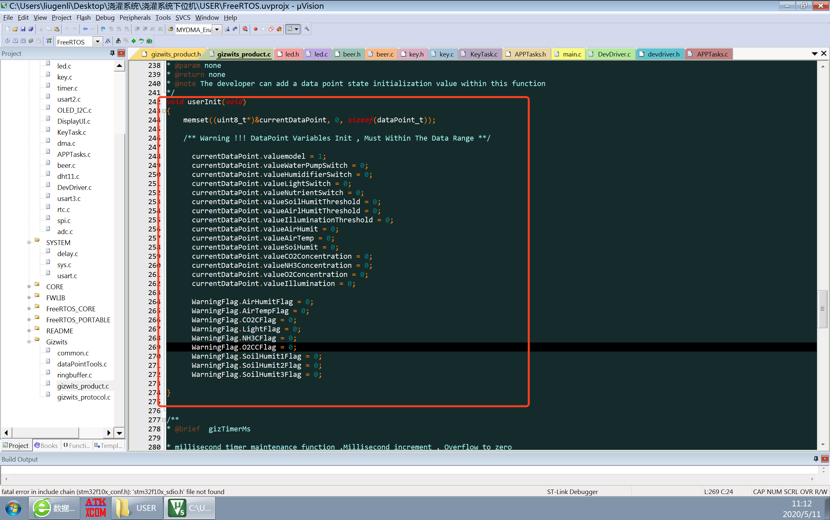The width and height of the screenshot is (830, 520).
Task: Open the SVCS menu
Action: [183, 17]
